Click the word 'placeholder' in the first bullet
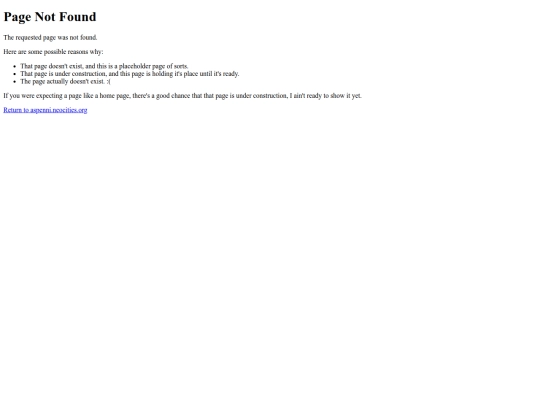 pyautogui.click(x=135, y=66)
